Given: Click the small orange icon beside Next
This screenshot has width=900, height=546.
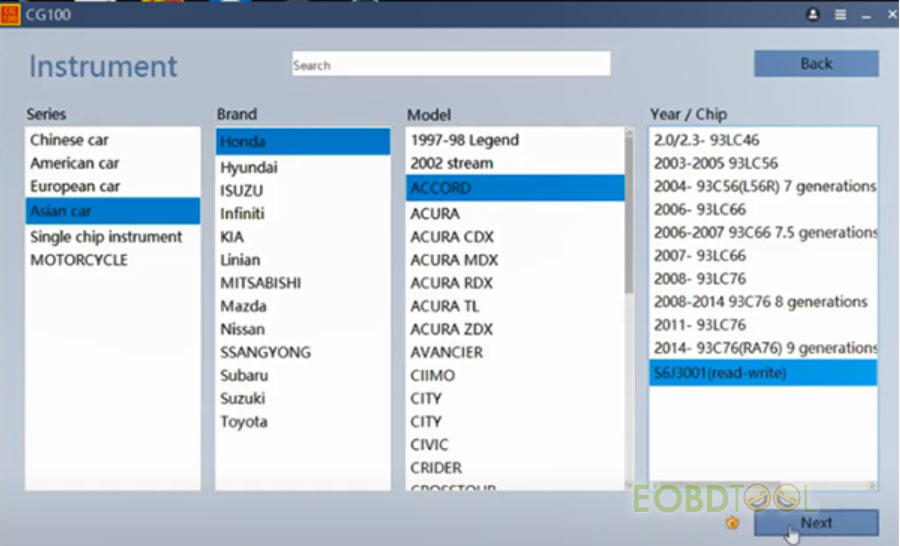Looking at the screenshot, I should 732,522.
